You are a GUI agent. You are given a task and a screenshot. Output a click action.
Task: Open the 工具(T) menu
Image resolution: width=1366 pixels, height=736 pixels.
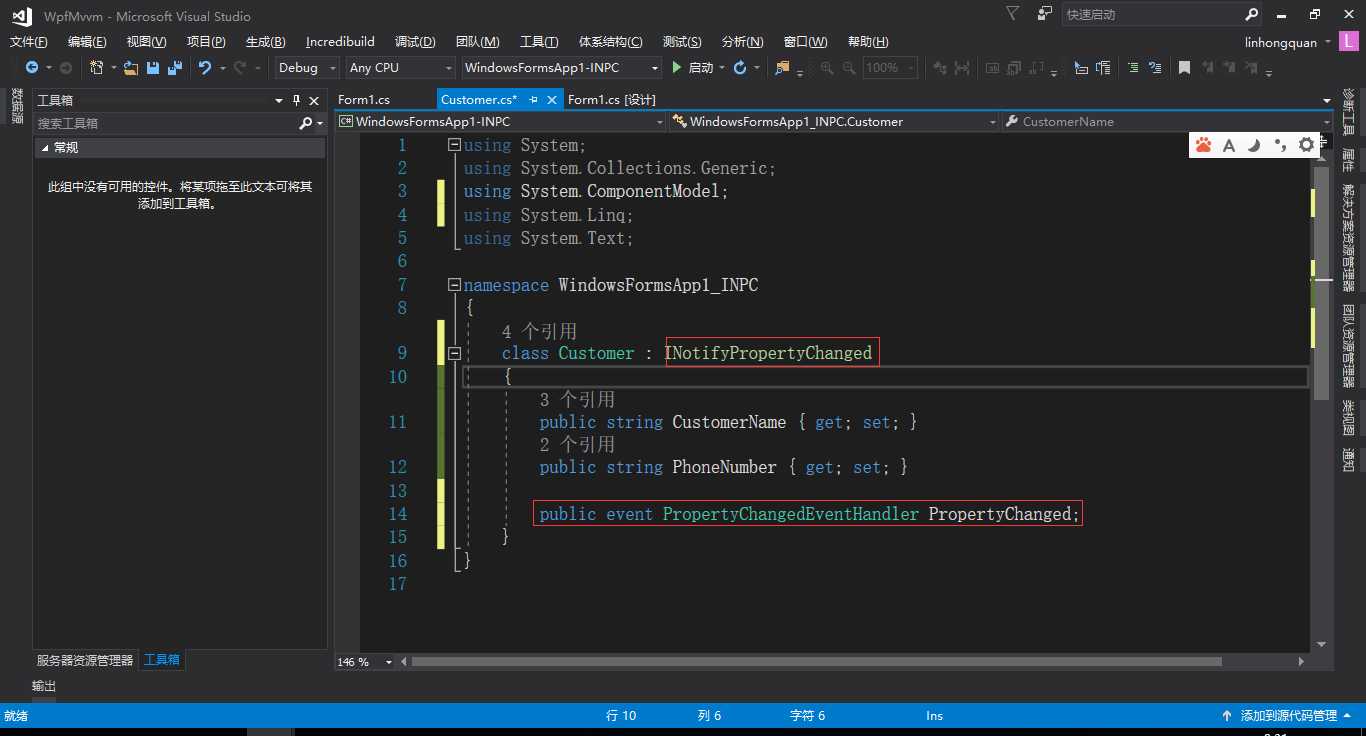click(539, 42)
